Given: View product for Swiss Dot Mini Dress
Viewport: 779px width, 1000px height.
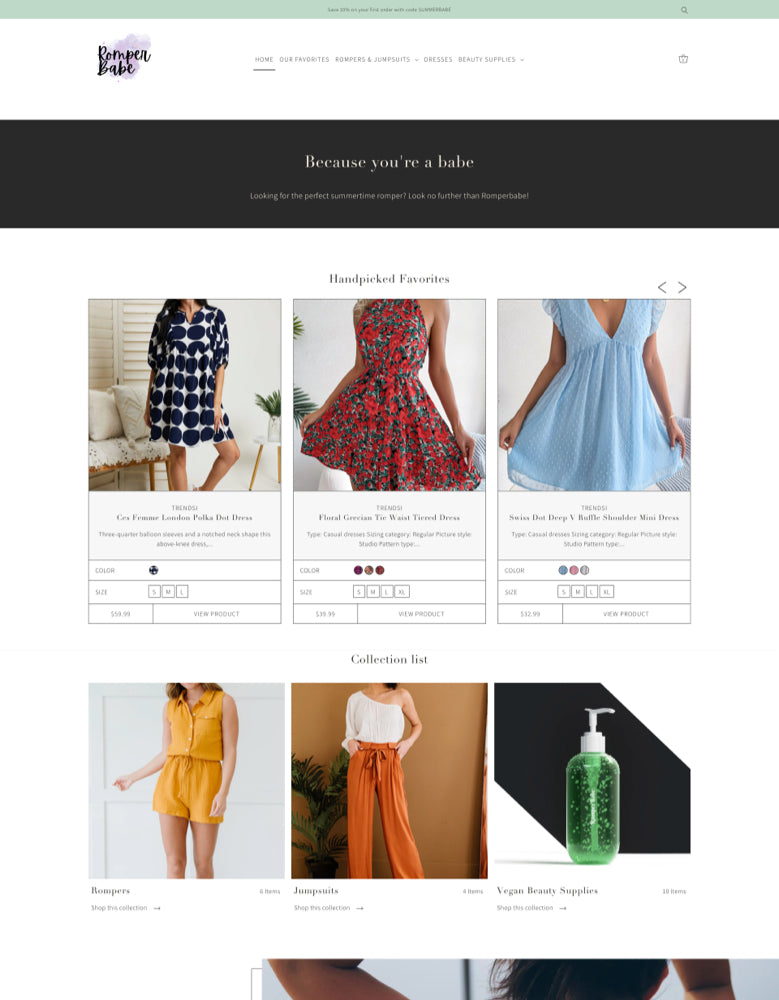Looking at the screenshot, I should (625, 614).
